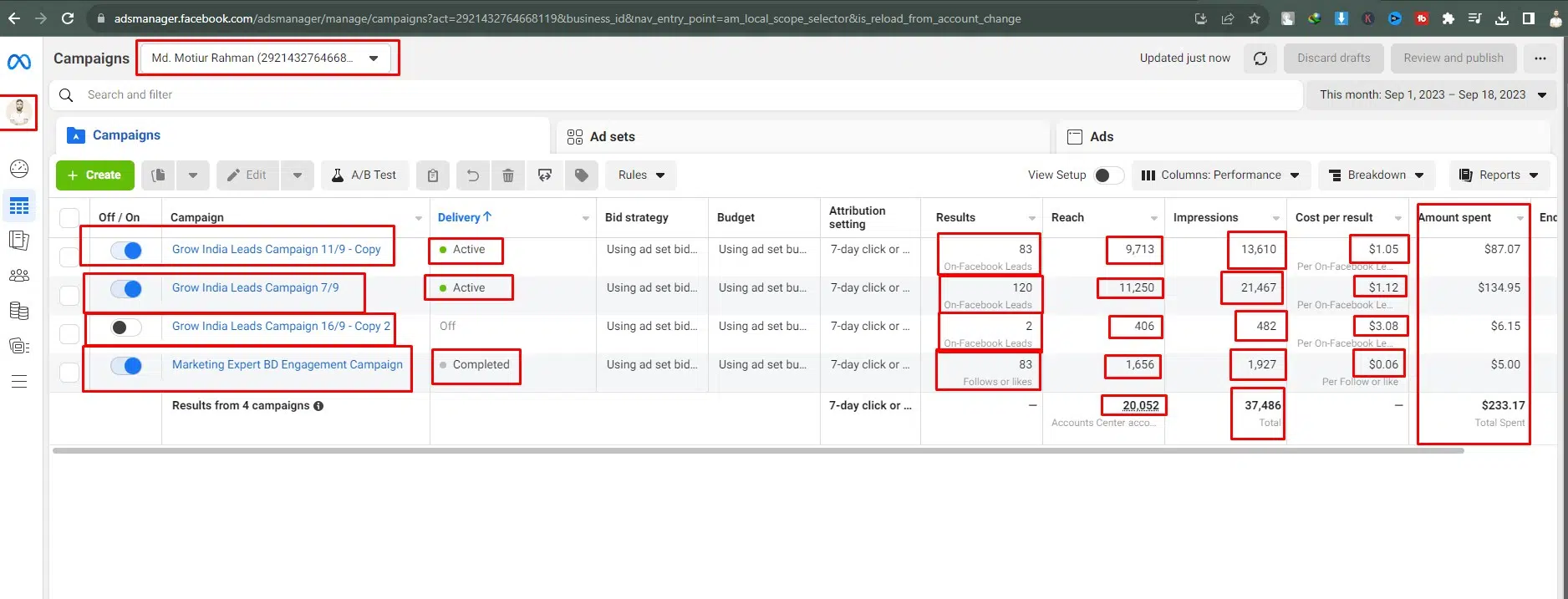Click the trash delete icon in toolbar
Screen dimensions: 1568x599
(x=507, y=175)
